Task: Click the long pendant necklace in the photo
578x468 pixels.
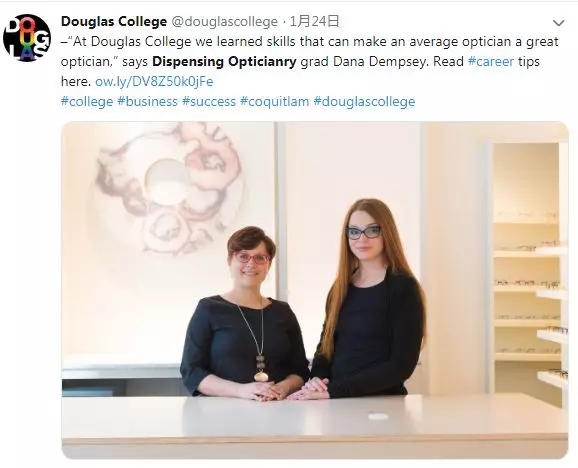Action: 255,341
